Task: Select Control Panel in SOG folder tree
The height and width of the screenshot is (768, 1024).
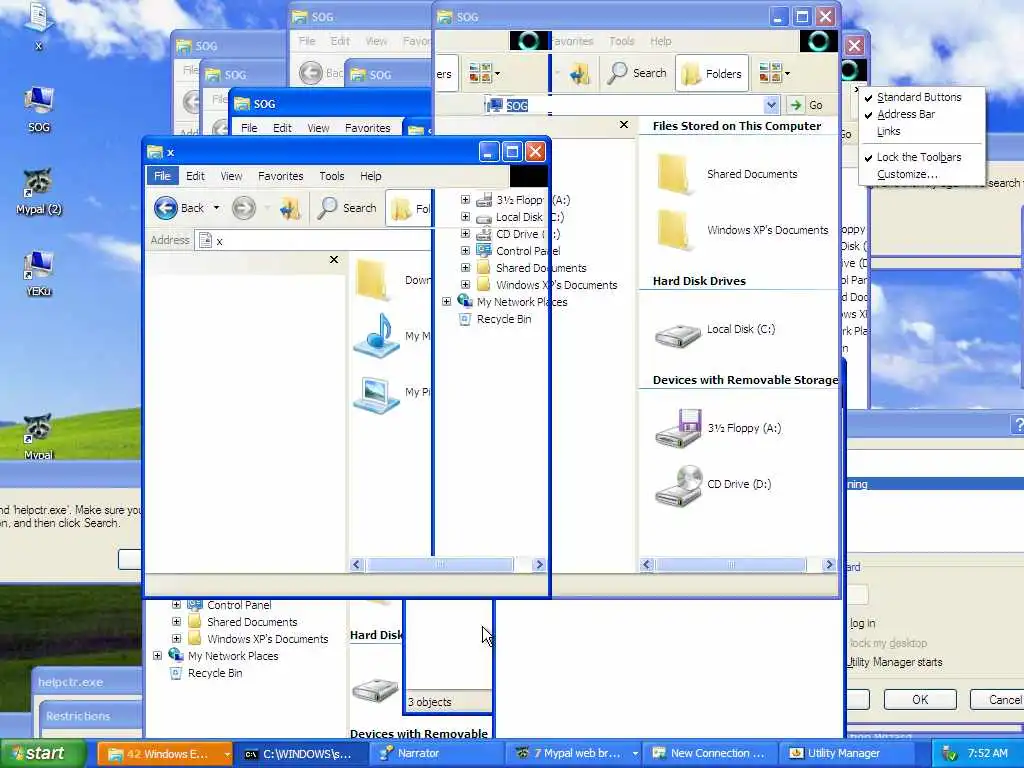Action: click(x=528, y=251)
